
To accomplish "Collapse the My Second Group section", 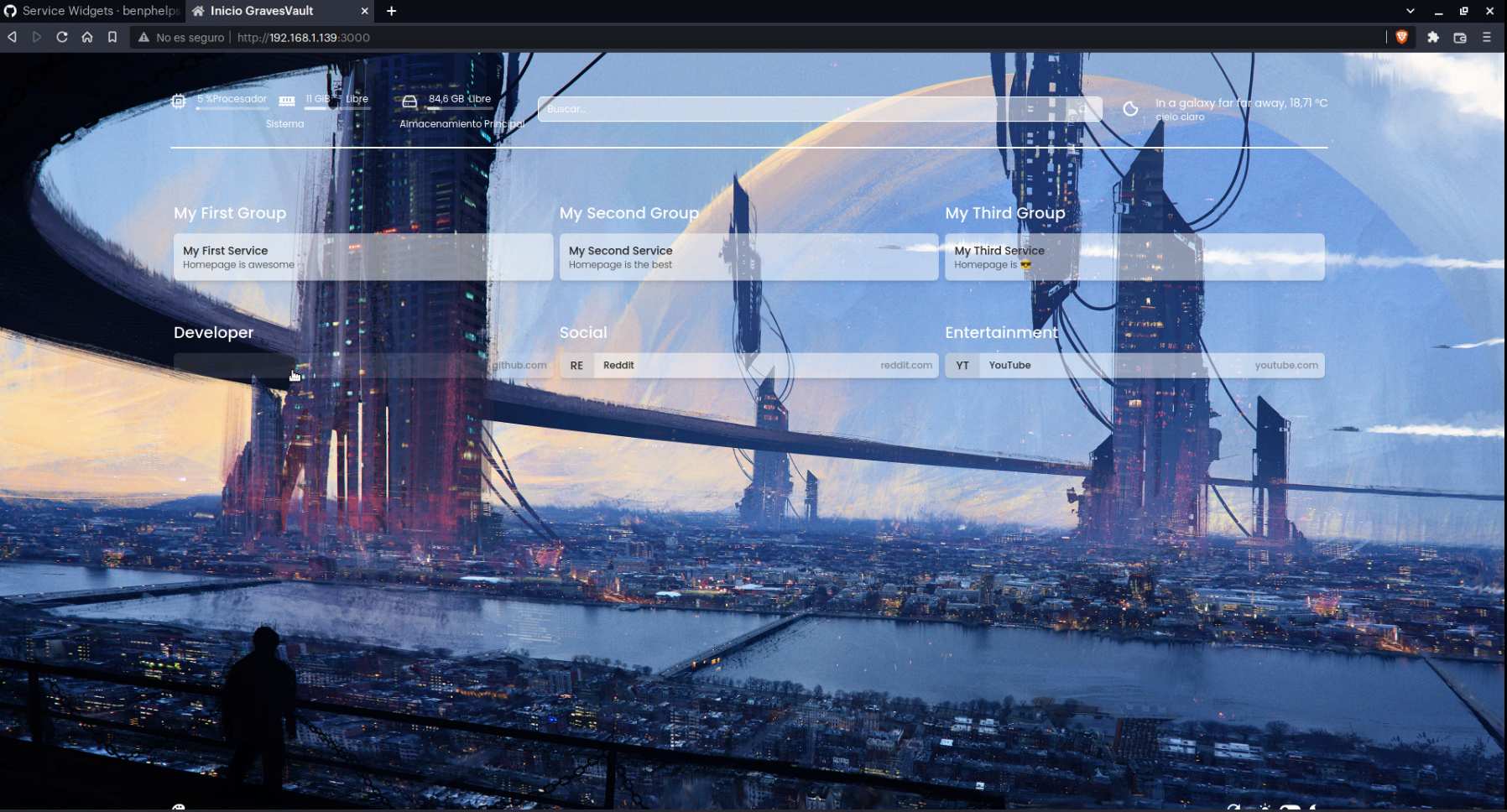I will click(629, 213).
